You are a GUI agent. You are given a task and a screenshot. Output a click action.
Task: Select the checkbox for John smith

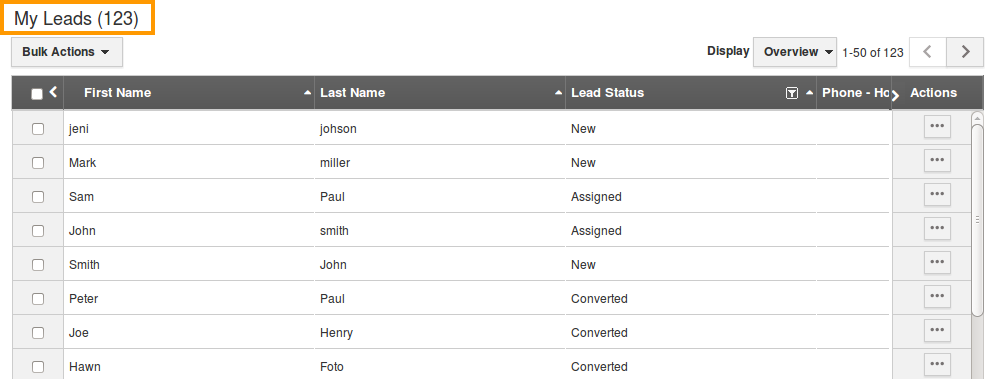(x=38, y=230)
